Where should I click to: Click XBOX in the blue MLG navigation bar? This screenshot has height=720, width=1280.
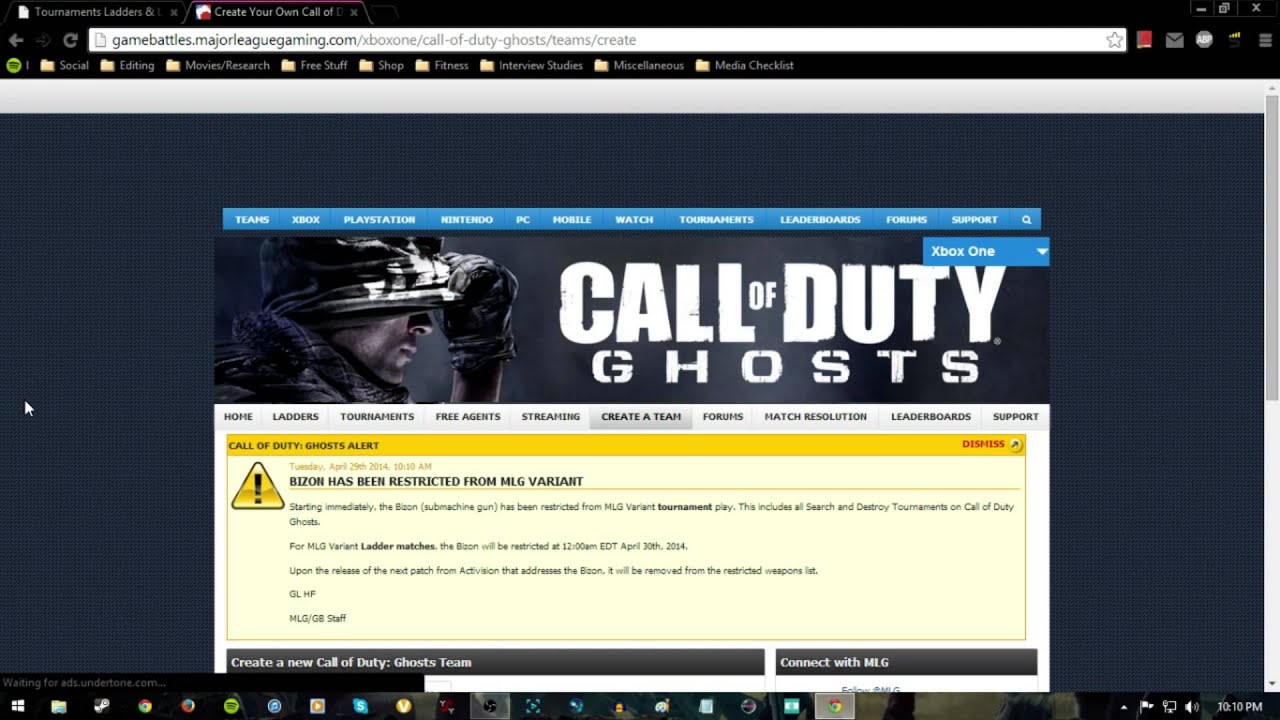click(306, 219)
